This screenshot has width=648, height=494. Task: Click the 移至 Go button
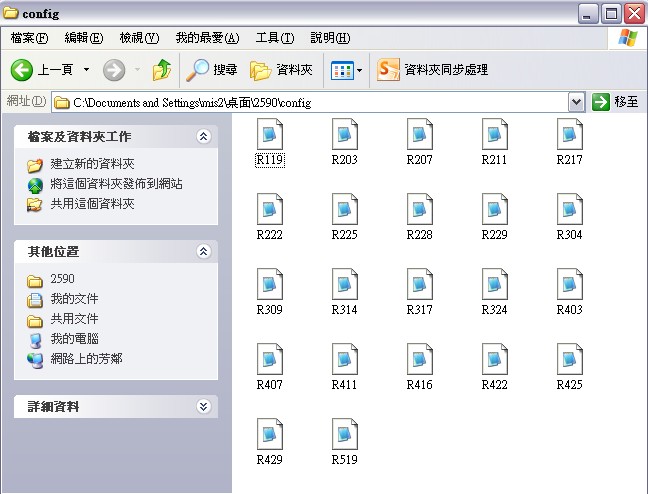(x=615, y=102)
